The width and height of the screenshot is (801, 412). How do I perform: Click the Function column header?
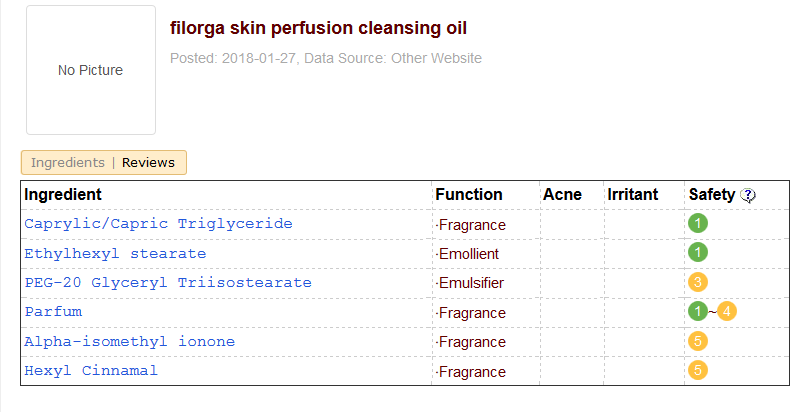[x=469, y=194]
